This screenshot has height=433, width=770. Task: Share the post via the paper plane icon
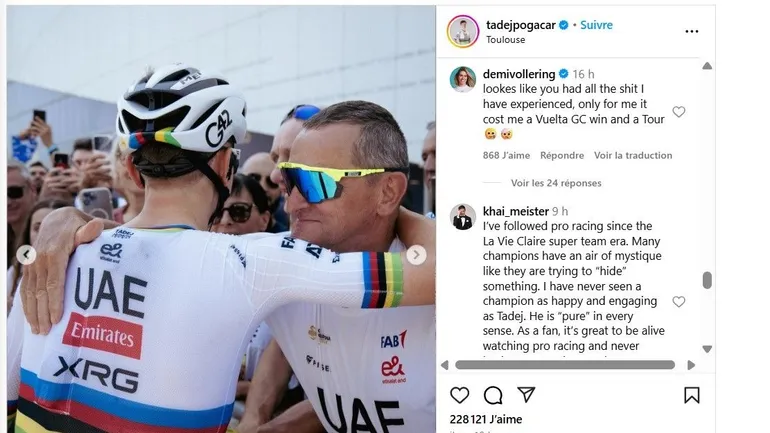pos(526,395)
